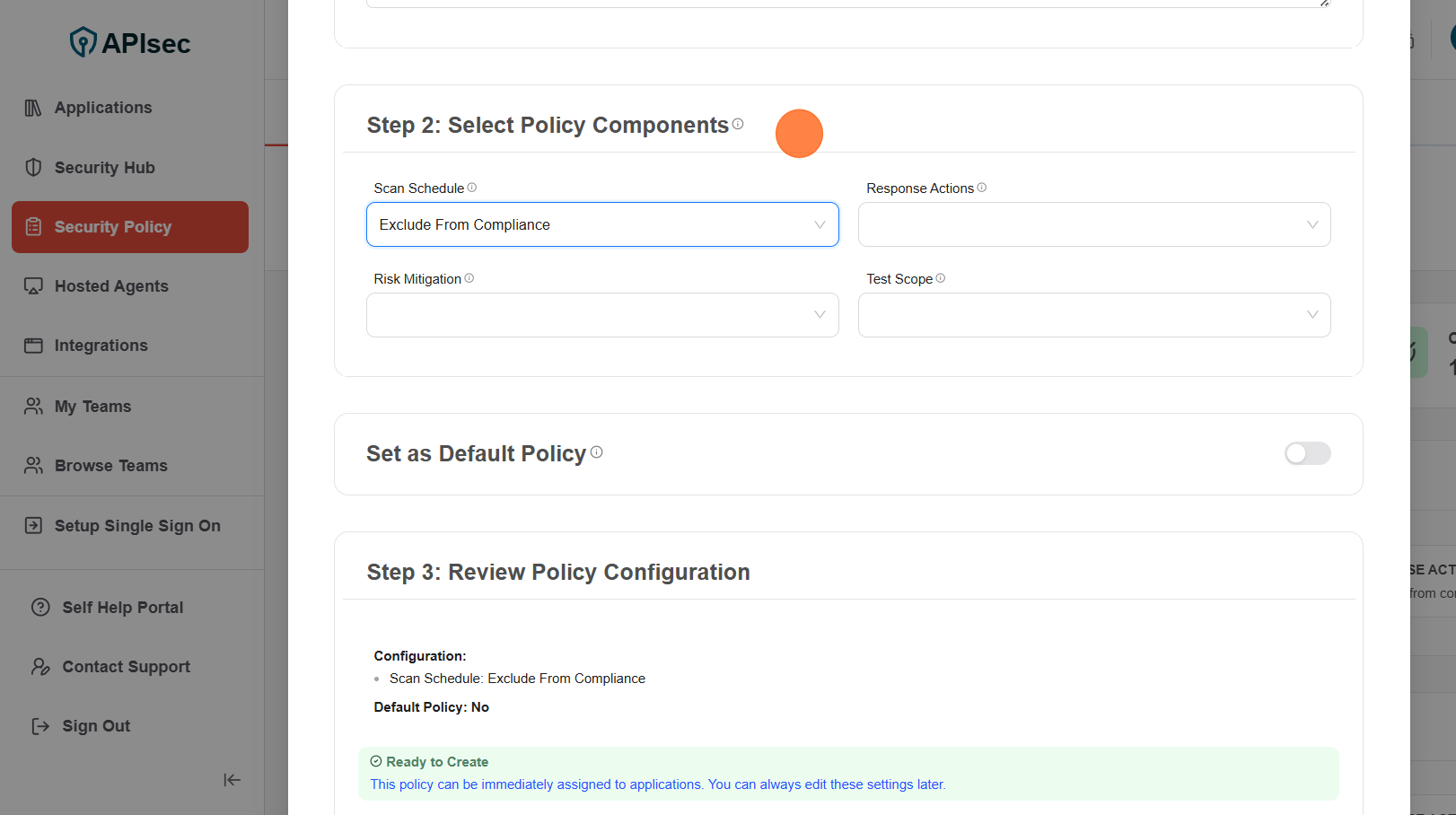1456x815 pixels.
Task: Click the Security Hub shield icon
Action: 33,168
